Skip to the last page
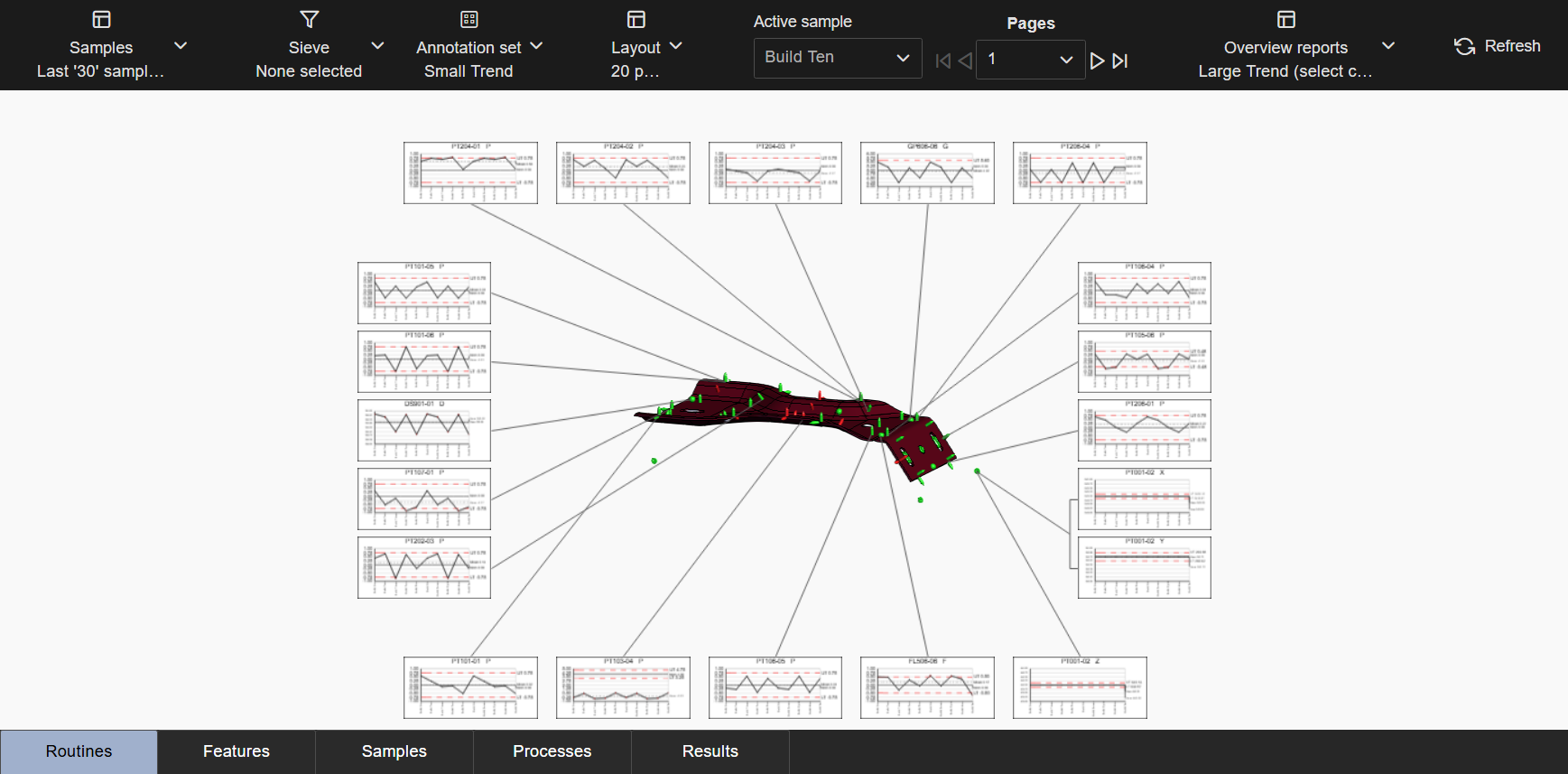 point(1120,61)
